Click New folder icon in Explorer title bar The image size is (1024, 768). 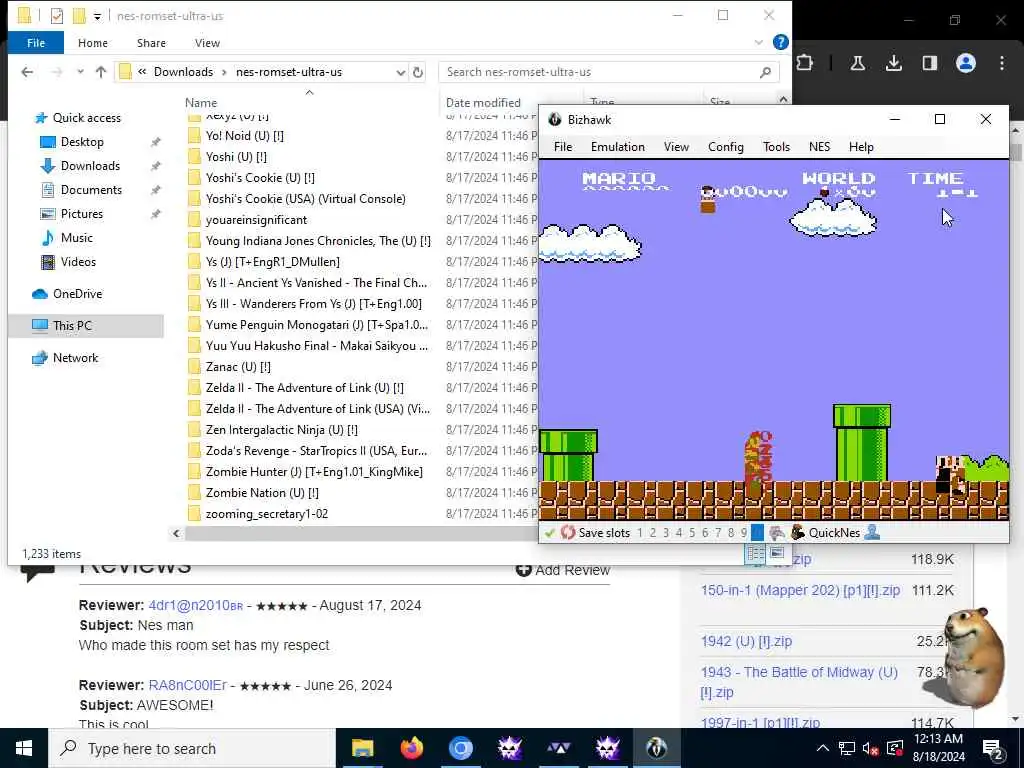[x=79, y=16]
